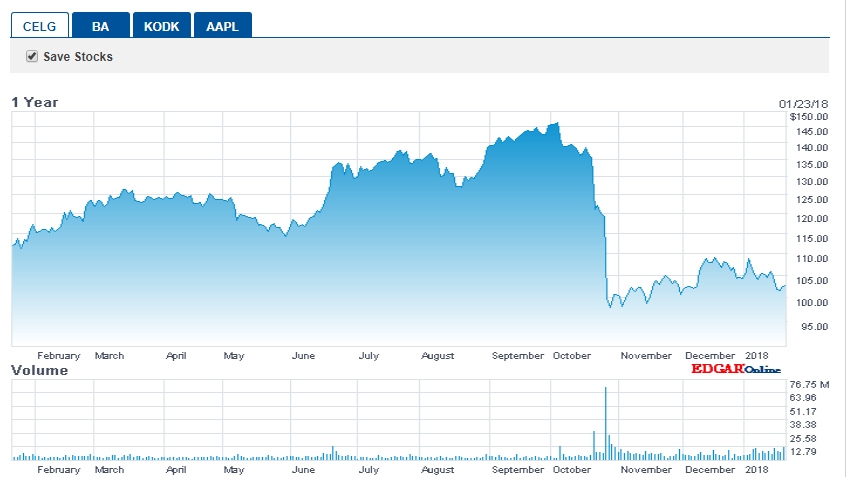Click February on the price chart axis

(x=59, y=356)
